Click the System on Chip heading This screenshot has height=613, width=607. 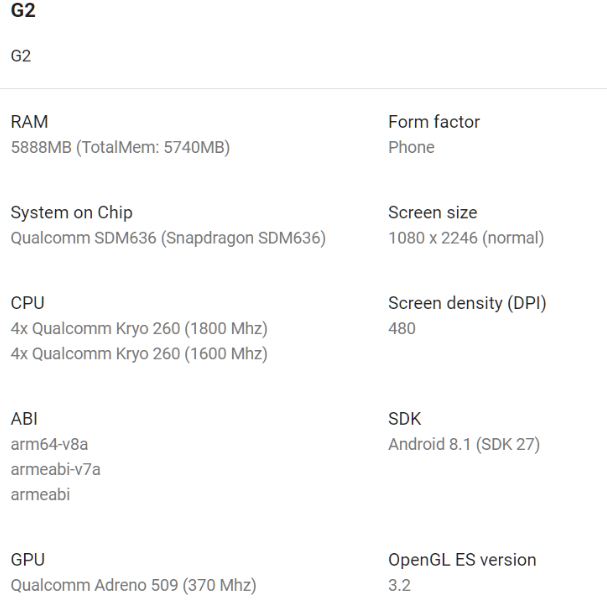click(x=72, y=213)
